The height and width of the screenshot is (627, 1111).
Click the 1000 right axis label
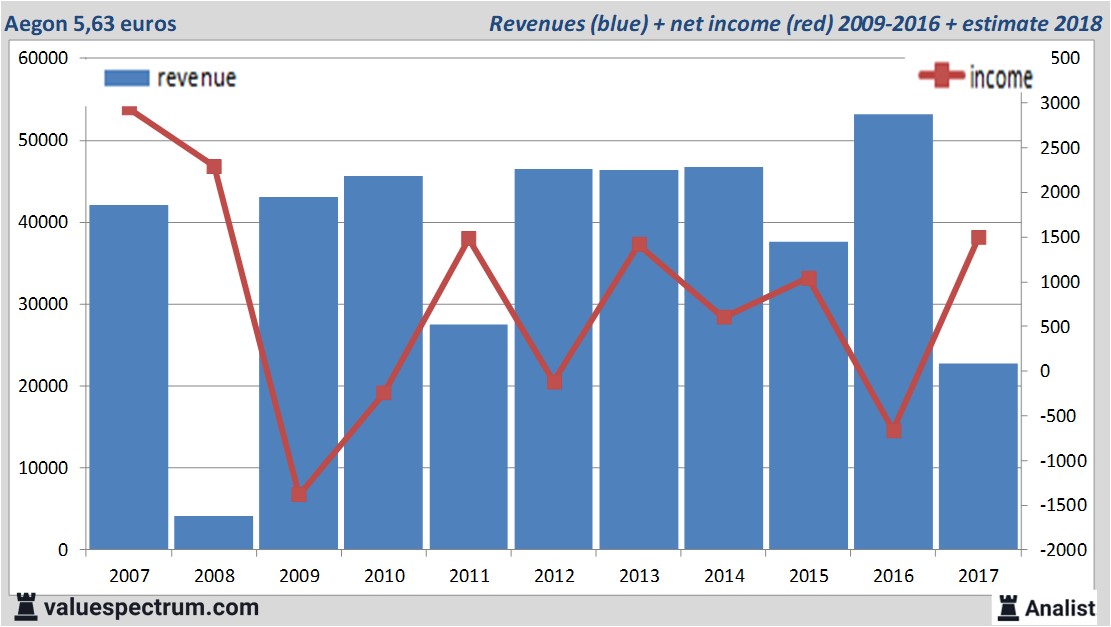coord(1060,282)
